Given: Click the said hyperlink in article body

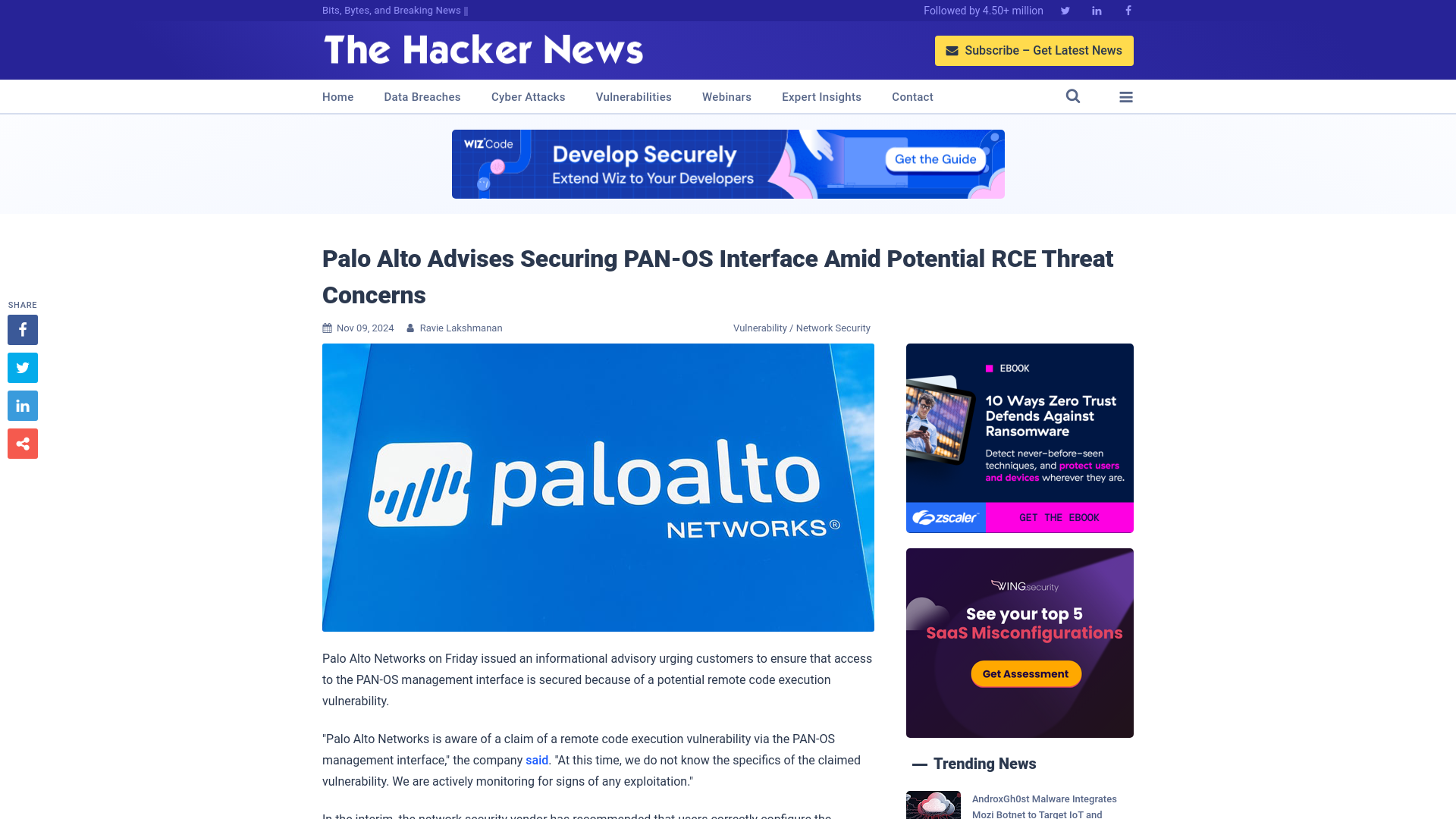Looking at the screenshot, I should [536, 760].
